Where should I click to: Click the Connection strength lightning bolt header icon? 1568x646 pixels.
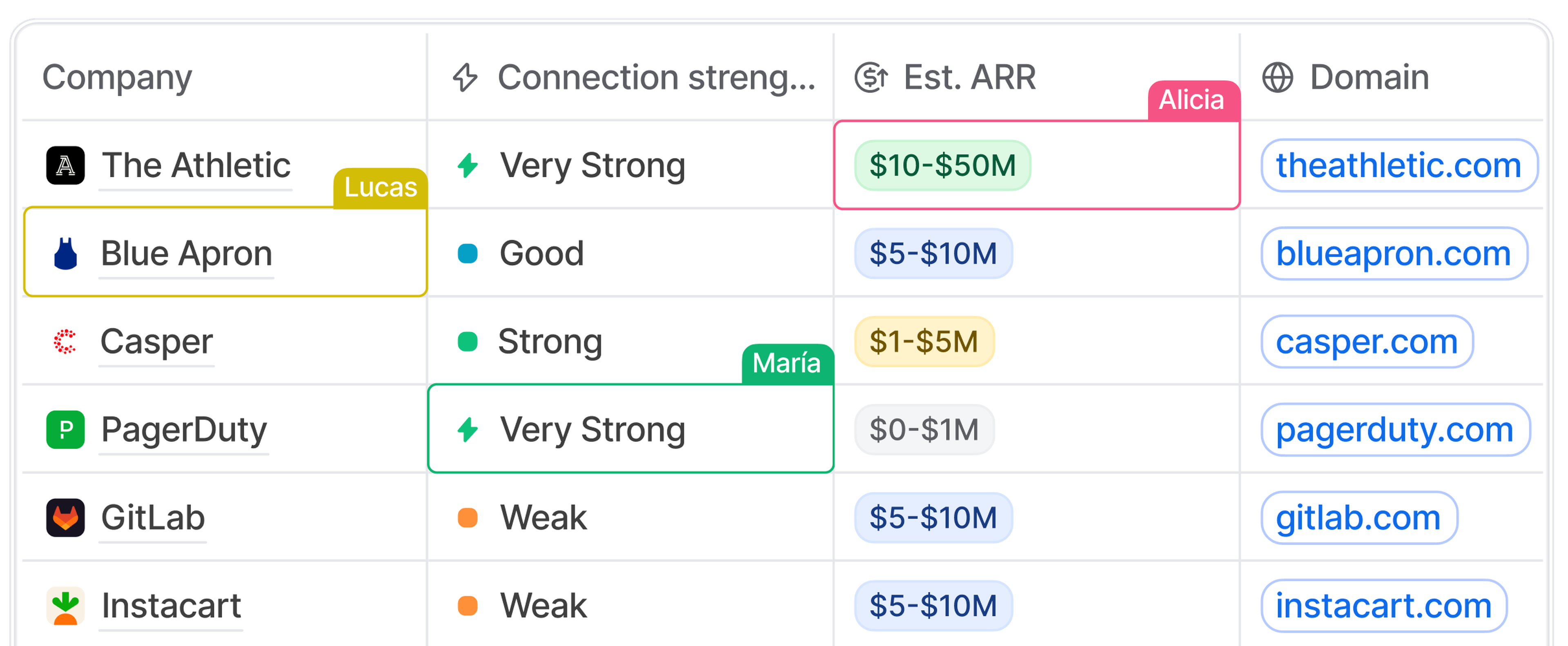(x=465, y=78)
